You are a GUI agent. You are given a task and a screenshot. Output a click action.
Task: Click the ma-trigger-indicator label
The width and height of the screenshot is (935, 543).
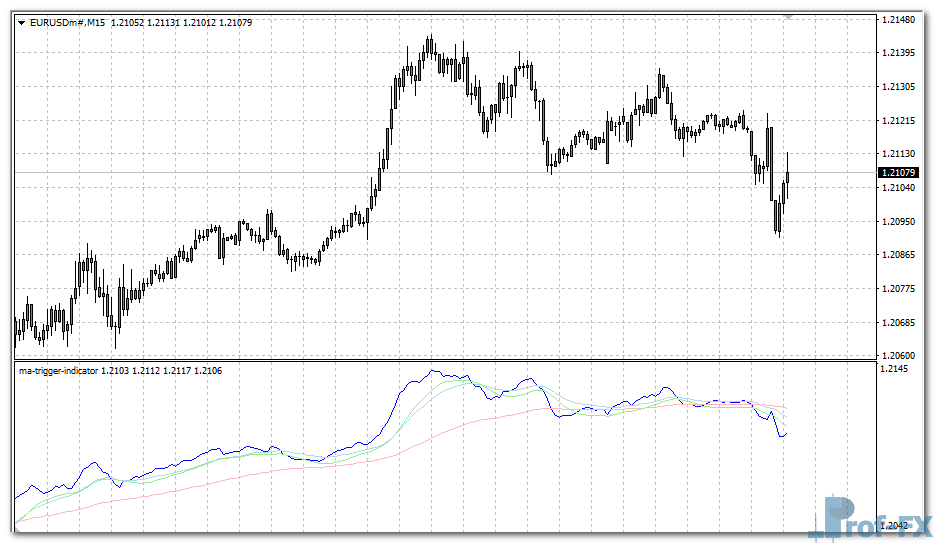point(59,371)
